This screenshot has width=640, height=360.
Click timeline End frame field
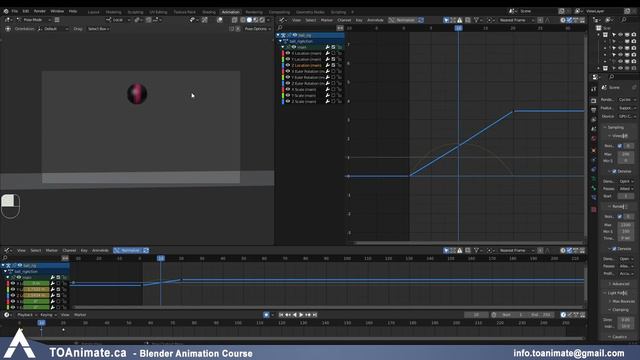541,315
